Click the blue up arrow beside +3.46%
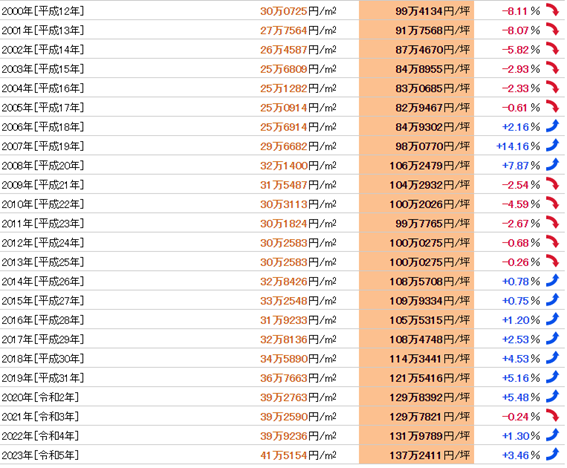The image size is (567, 468). click(x=552, y=454)
